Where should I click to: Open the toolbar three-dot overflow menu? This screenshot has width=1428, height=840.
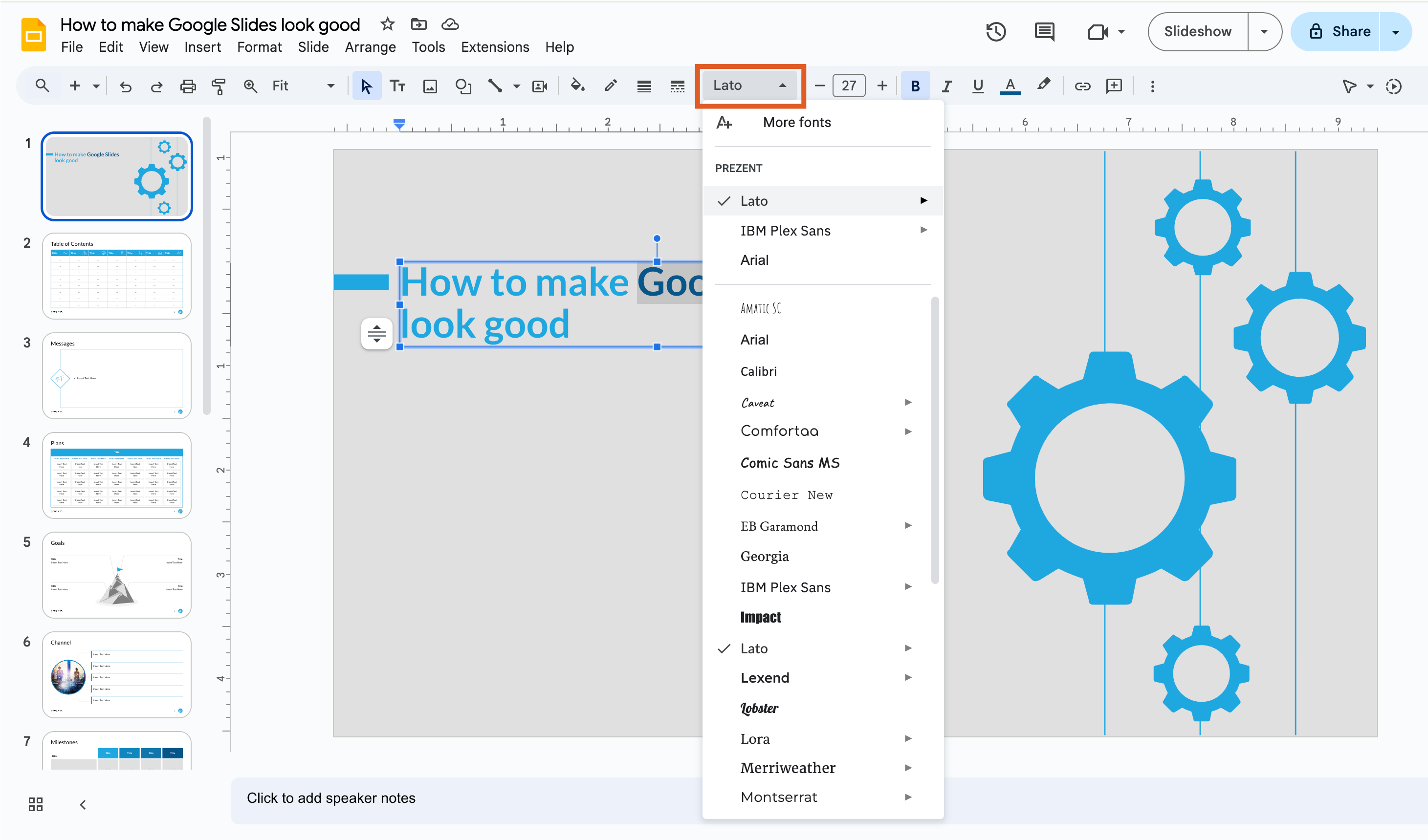pyautogui.click(x=1152, y=86)
